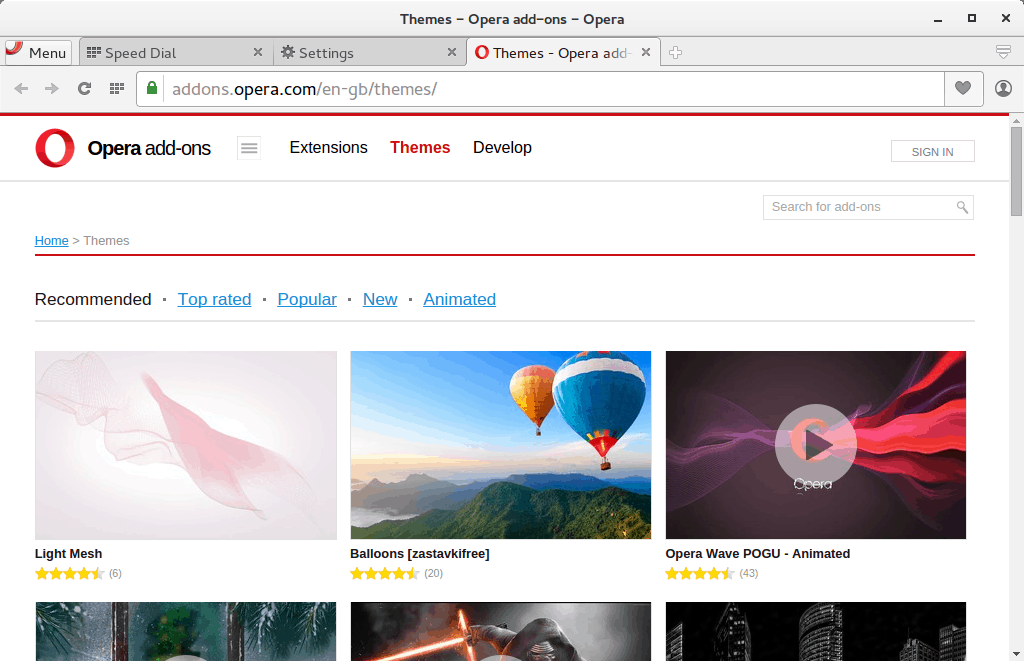Screen dimensions: 1024x661
Task: Click the scrollbar down arrow
Action: click(1016, 654)
